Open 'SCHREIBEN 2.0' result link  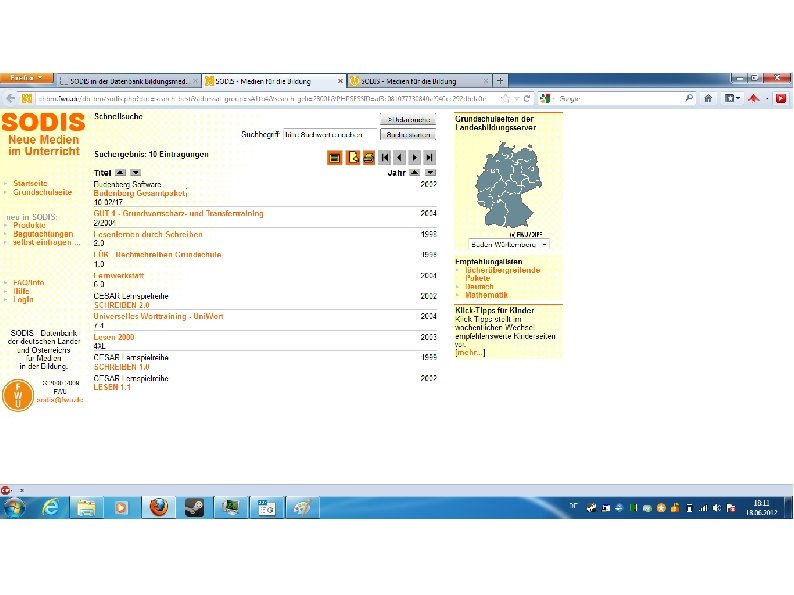tap(122, 305)
